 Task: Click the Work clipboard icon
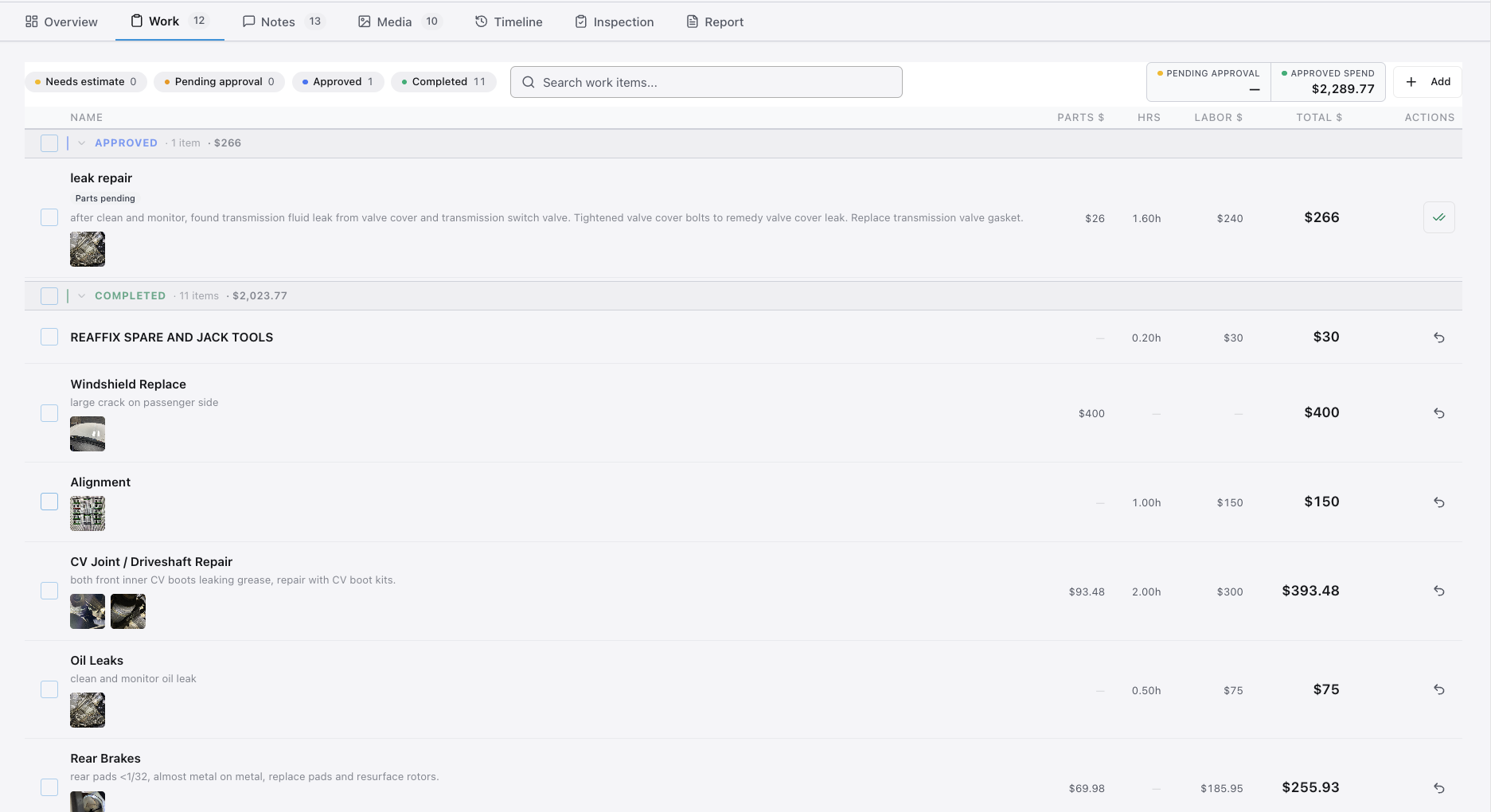(137, 21)
